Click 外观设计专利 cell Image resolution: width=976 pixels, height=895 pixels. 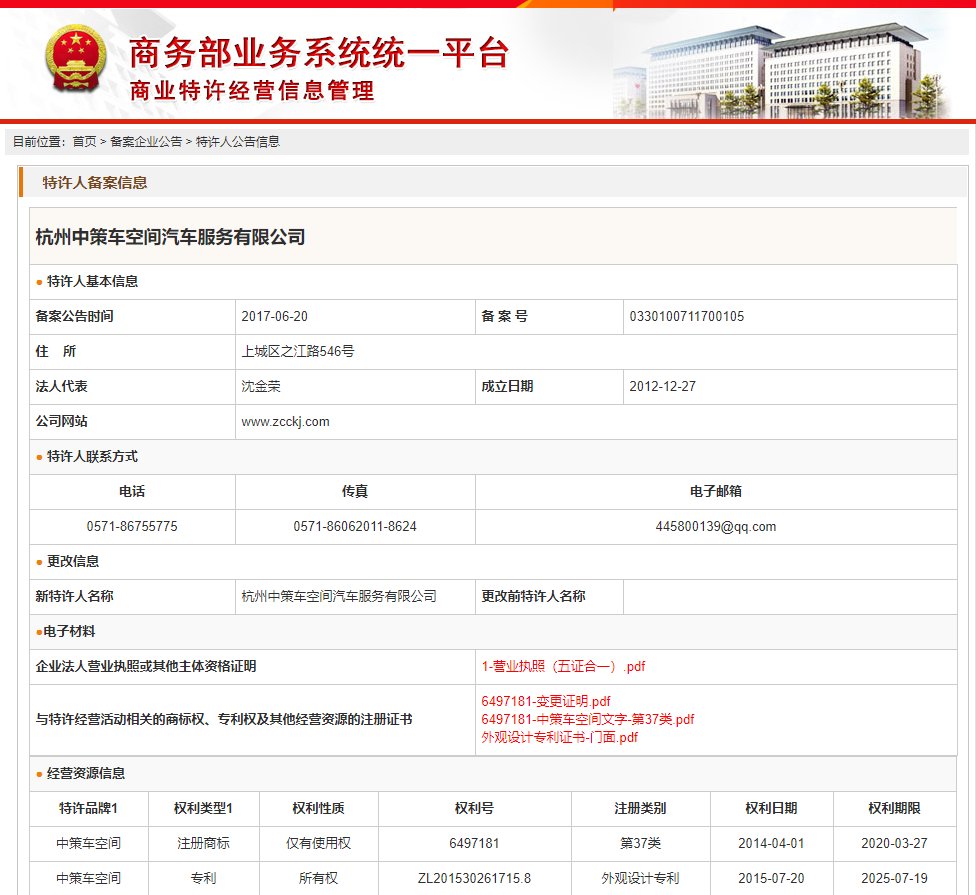[x=640, y=878]
